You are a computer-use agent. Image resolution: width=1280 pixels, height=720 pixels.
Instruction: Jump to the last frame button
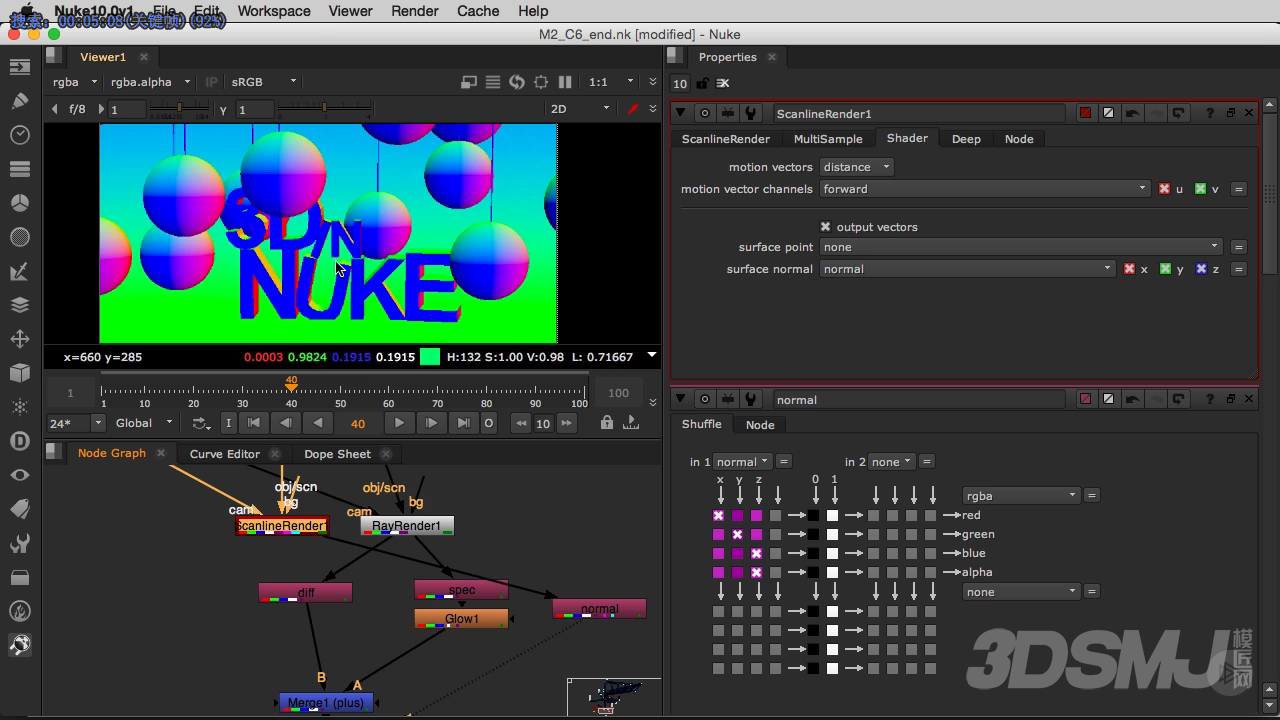pos(463,423)
